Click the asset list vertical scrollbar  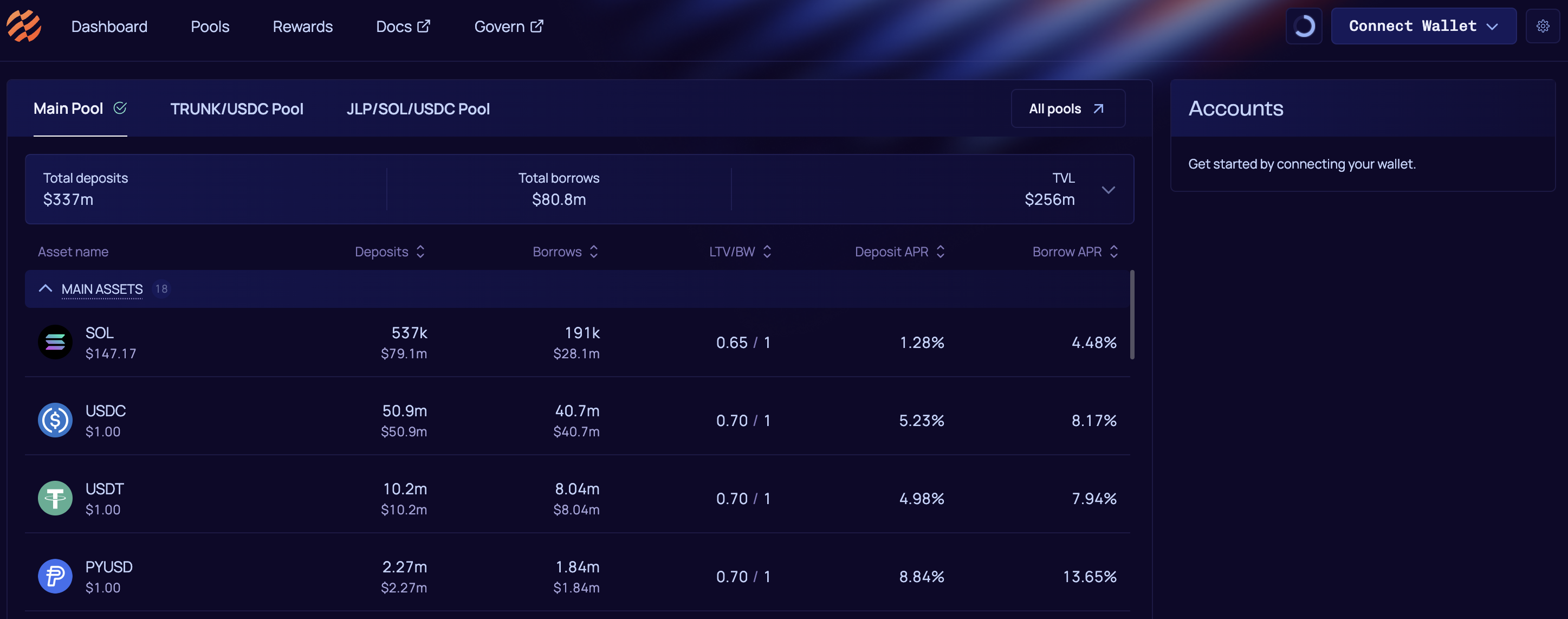pyautogui.click(x=1131, y=315)
